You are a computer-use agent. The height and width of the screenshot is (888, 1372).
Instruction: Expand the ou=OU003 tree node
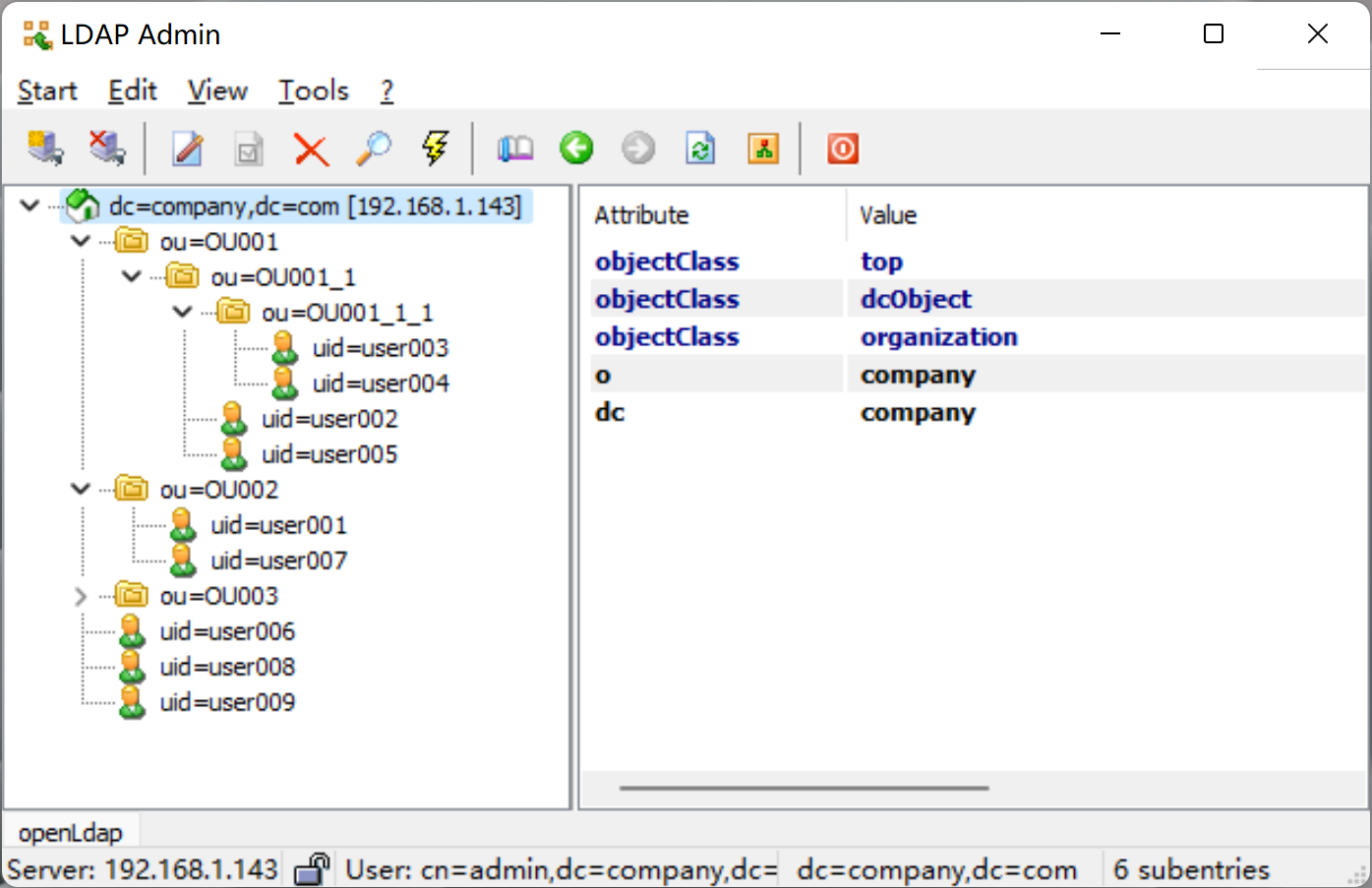(81, 596)
